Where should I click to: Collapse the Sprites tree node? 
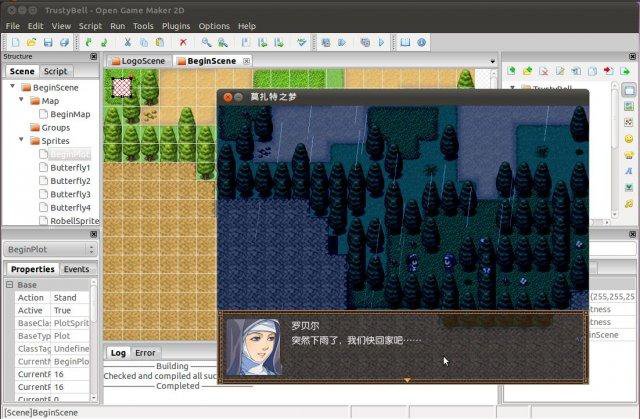click(21, 140)
